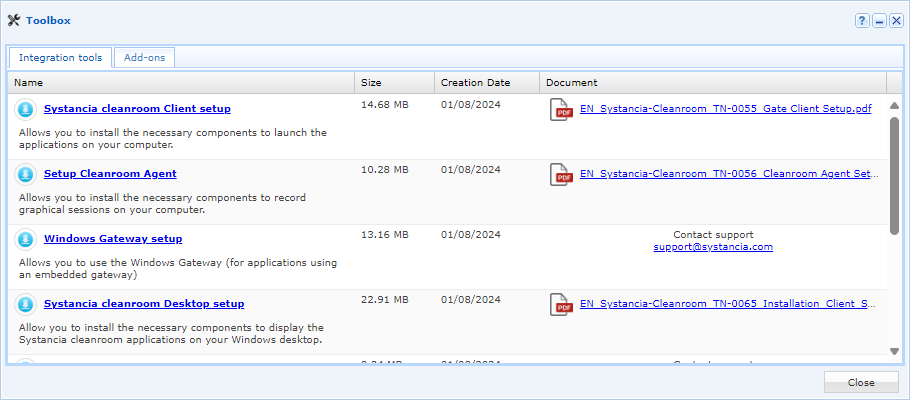
Task: Click scrollbar down arrow in tools list
Action: pos(894,350)
